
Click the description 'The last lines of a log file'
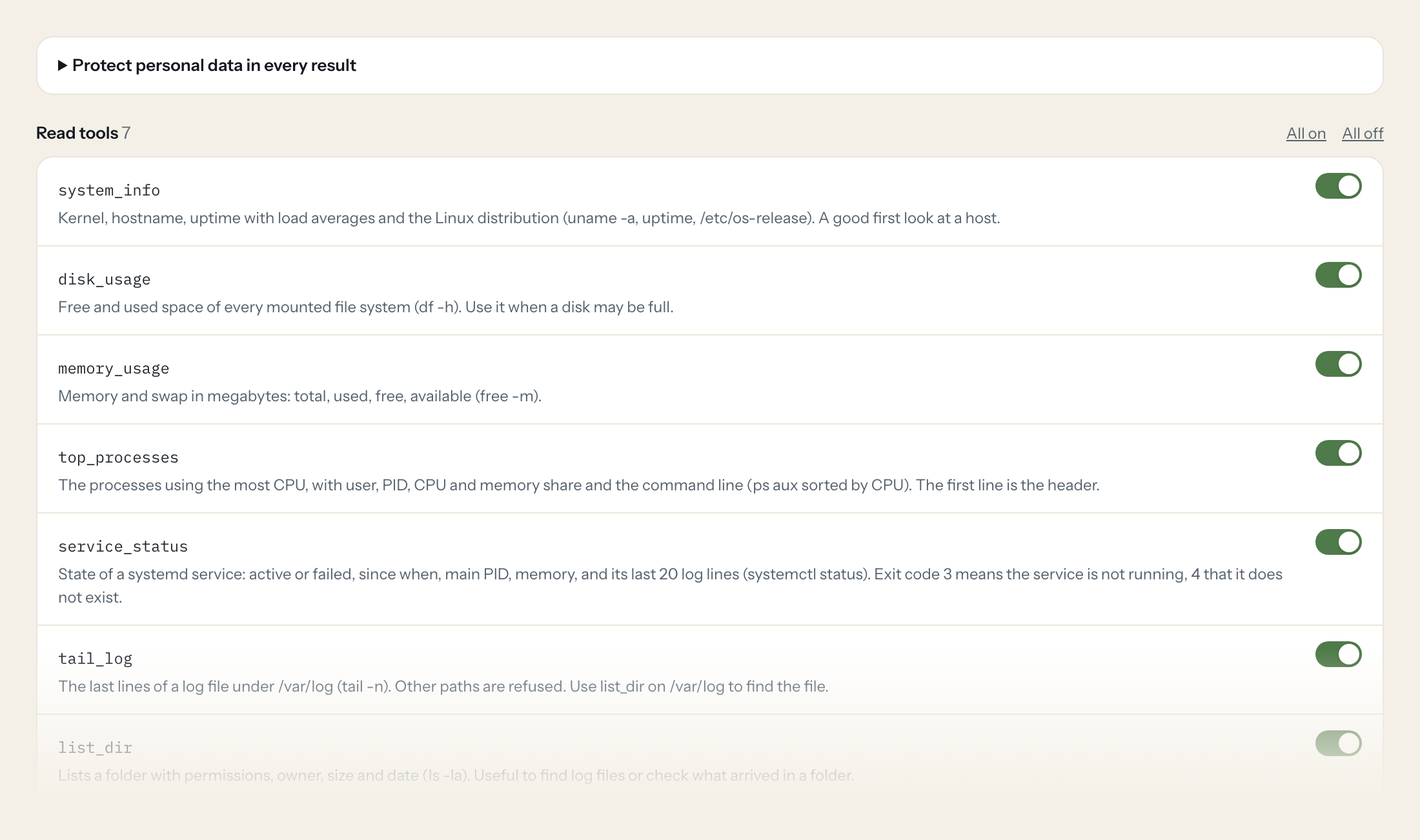tap(443, 686)
